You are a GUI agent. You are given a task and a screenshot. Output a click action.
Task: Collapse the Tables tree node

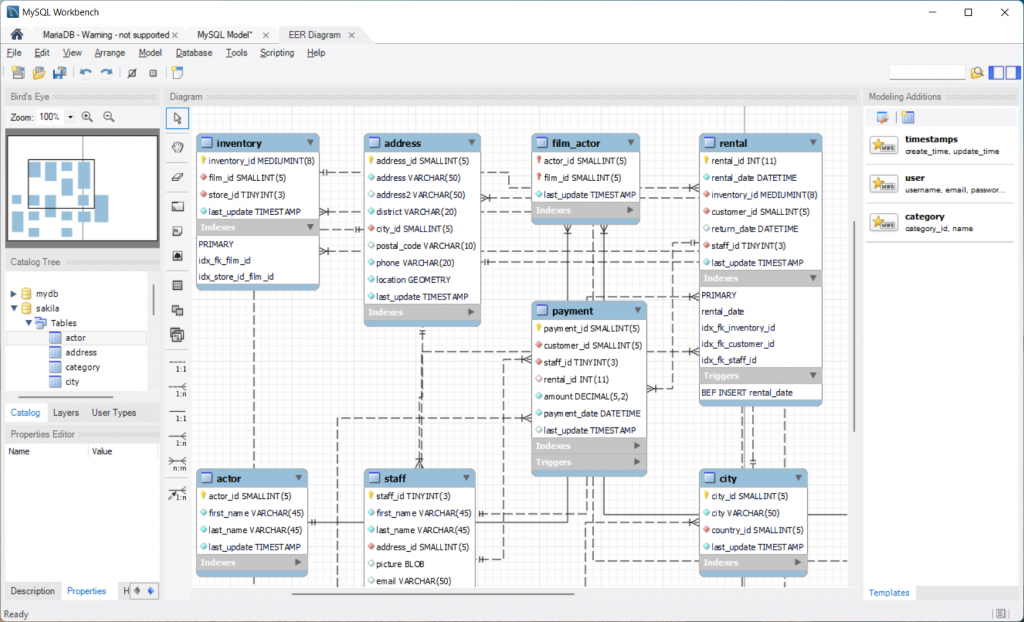[x=28, y=323]
